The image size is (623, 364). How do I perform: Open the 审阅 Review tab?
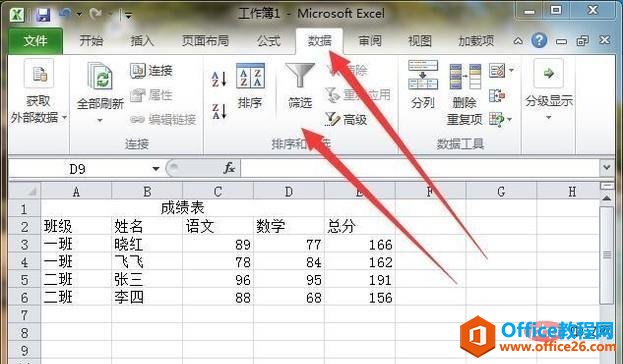[x=370, y=41]
